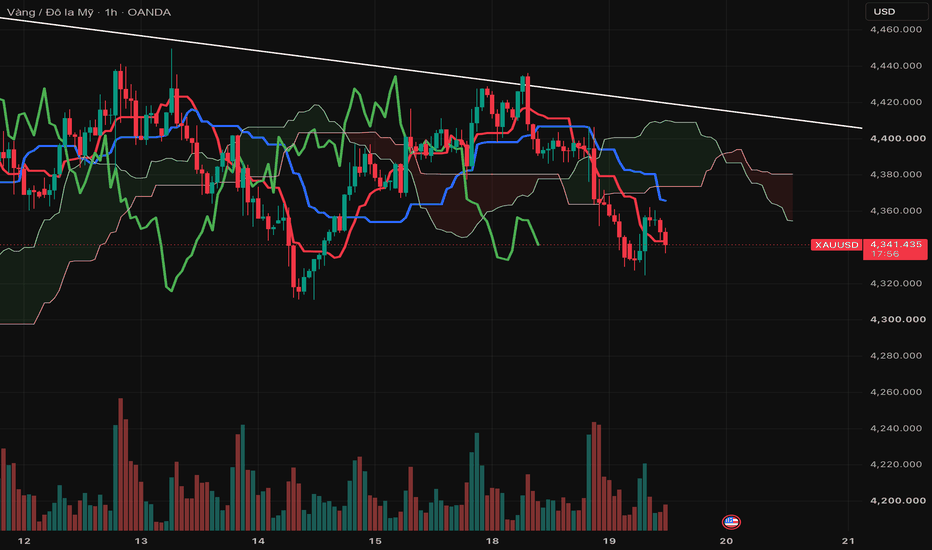Click the 4,320.000 price axis label

pyautogui.click(x=895, y=283)
